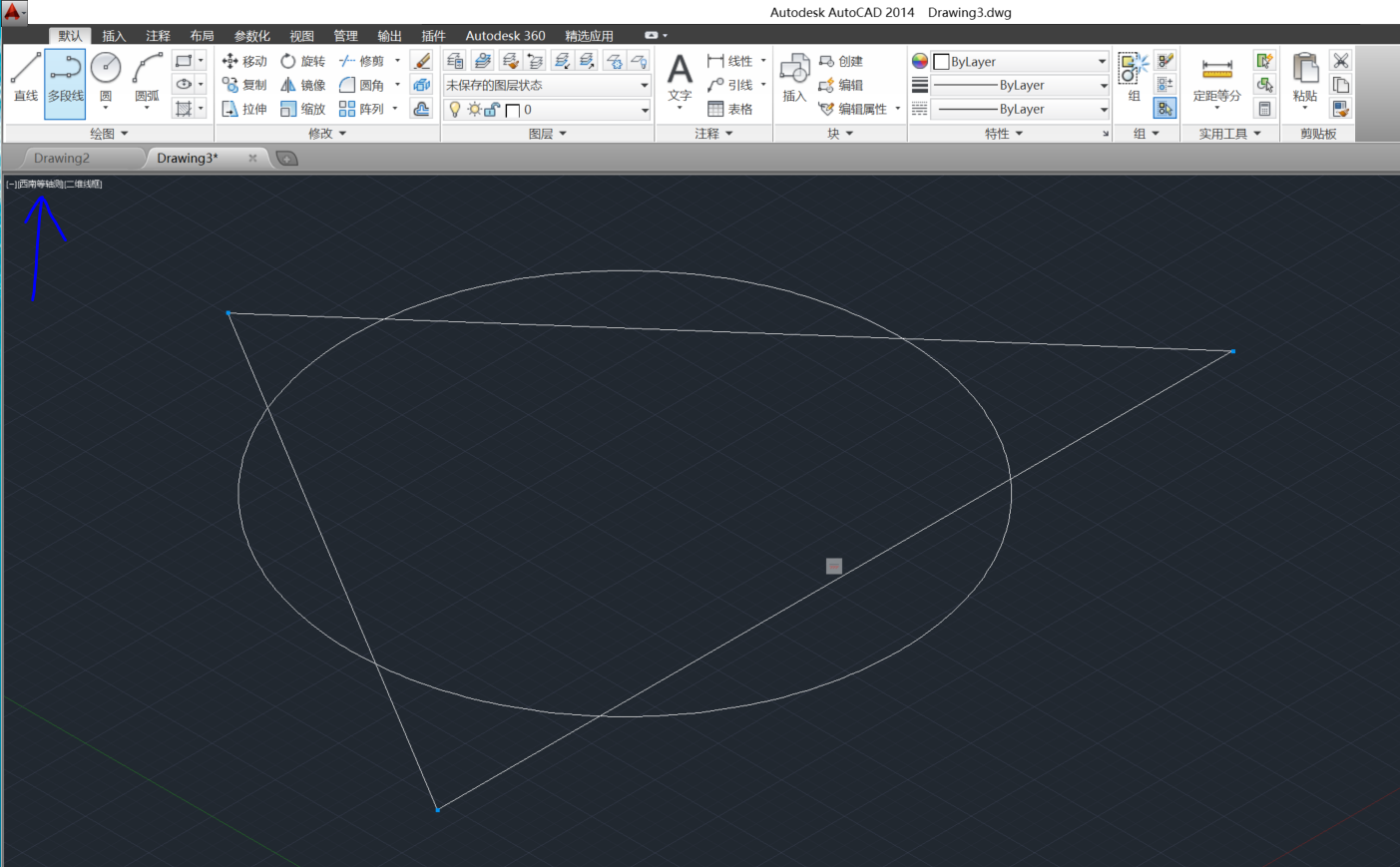1400x867 pixels.
Task: Open the layer 0 dropdown list
Action: point(547,110)
